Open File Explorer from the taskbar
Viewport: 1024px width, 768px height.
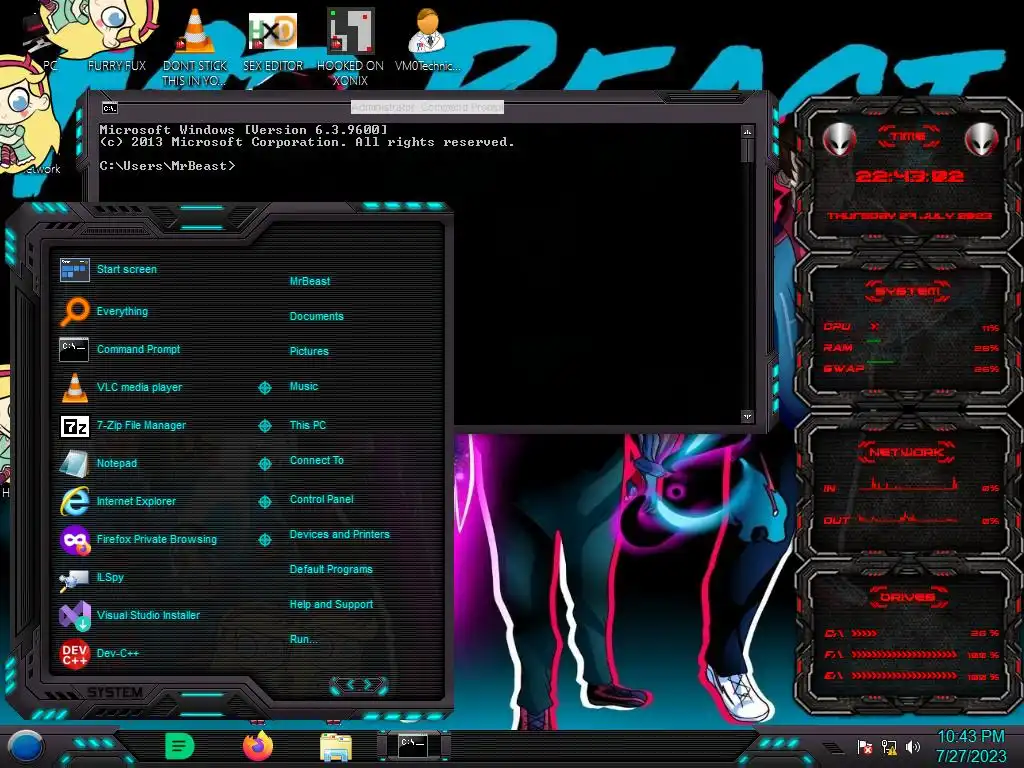coord(336,746)
